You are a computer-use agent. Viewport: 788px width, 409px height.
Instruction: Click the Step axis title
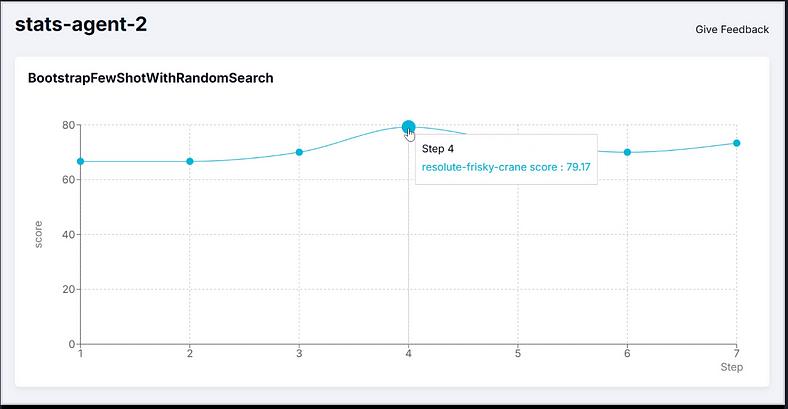click(x=732, y=367)
